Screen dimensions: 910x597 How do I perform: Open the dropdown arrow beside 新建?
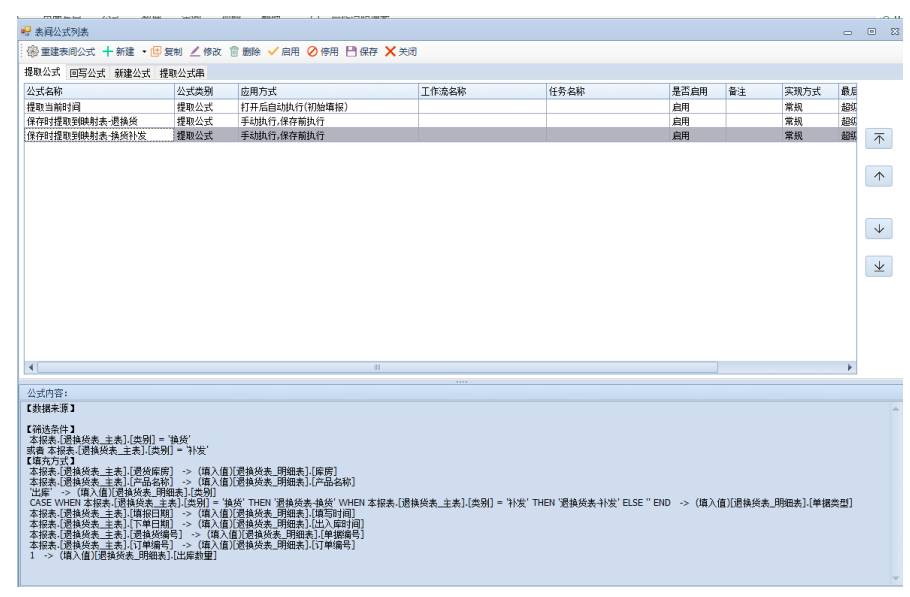click(x=144, y=51)
